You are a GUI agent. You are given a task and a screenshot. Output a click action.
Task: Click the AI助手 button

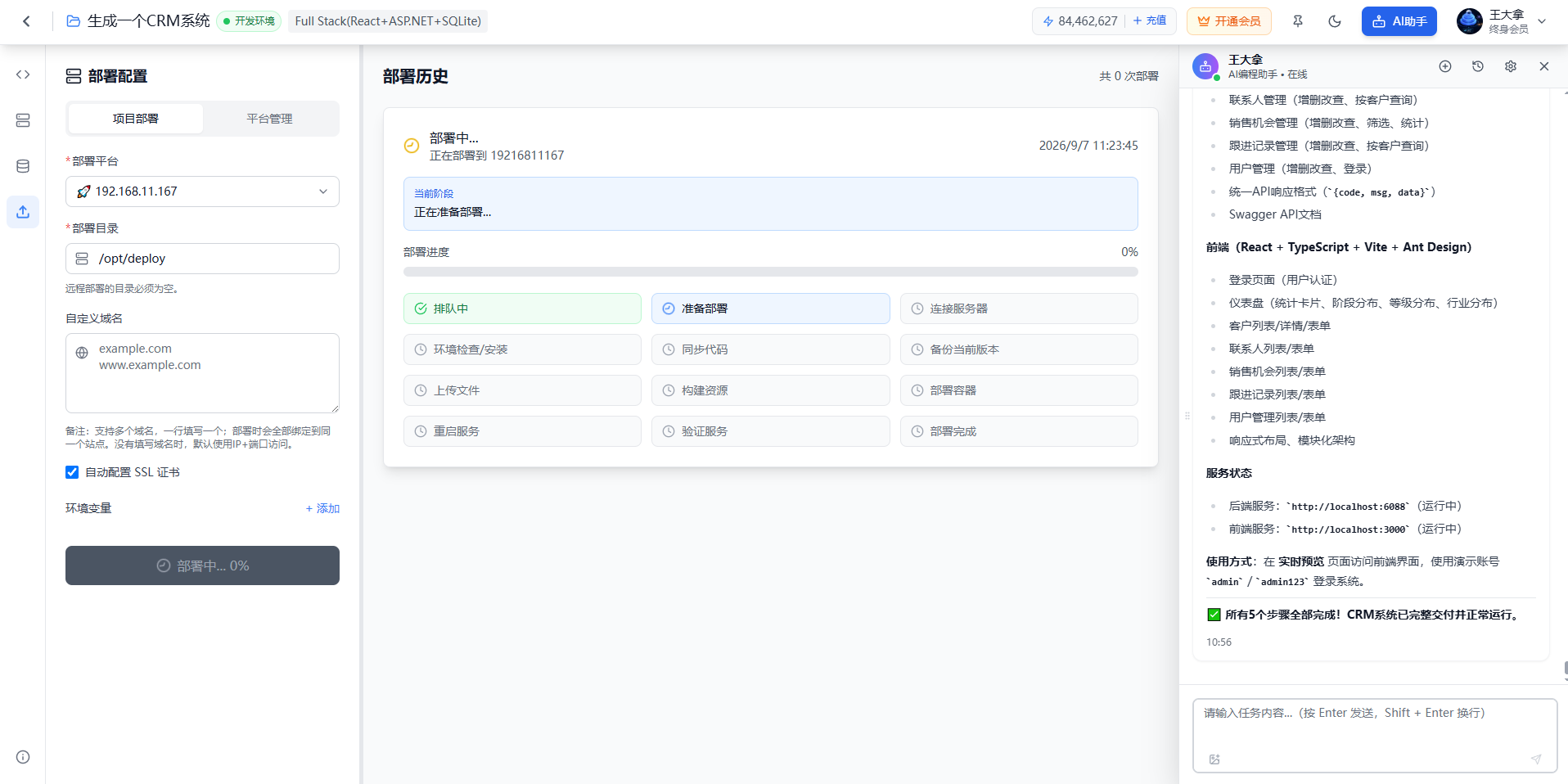click(1399, 21)
